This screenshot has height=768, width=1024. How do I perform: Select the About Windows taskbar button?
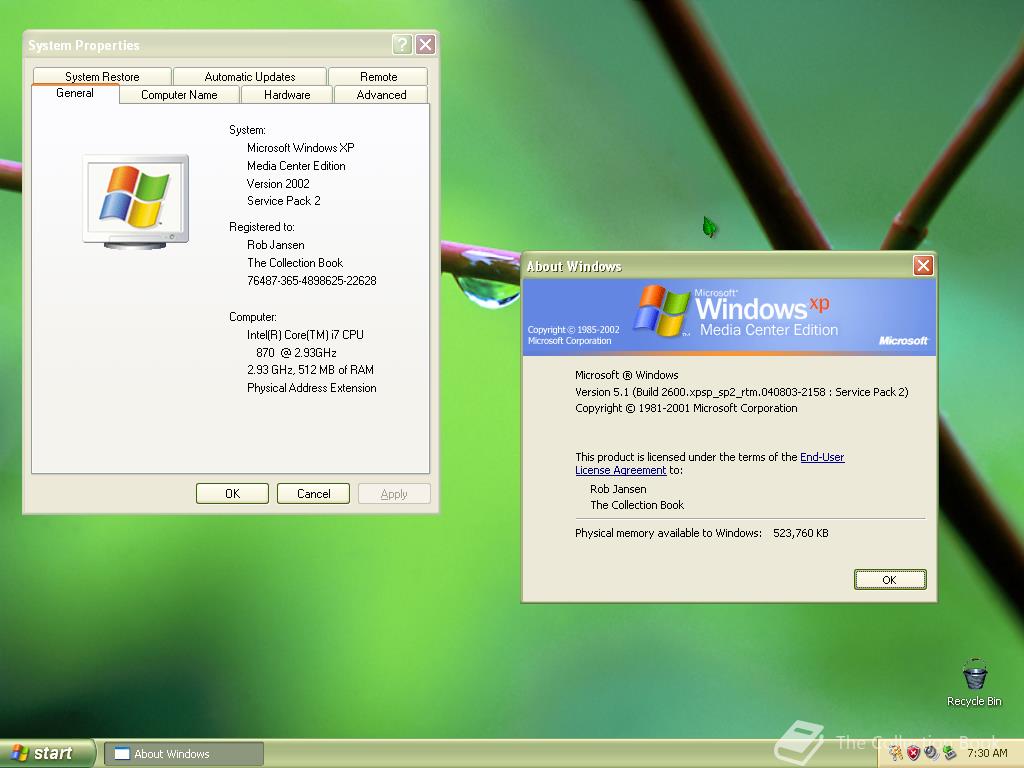click(184, 754)
